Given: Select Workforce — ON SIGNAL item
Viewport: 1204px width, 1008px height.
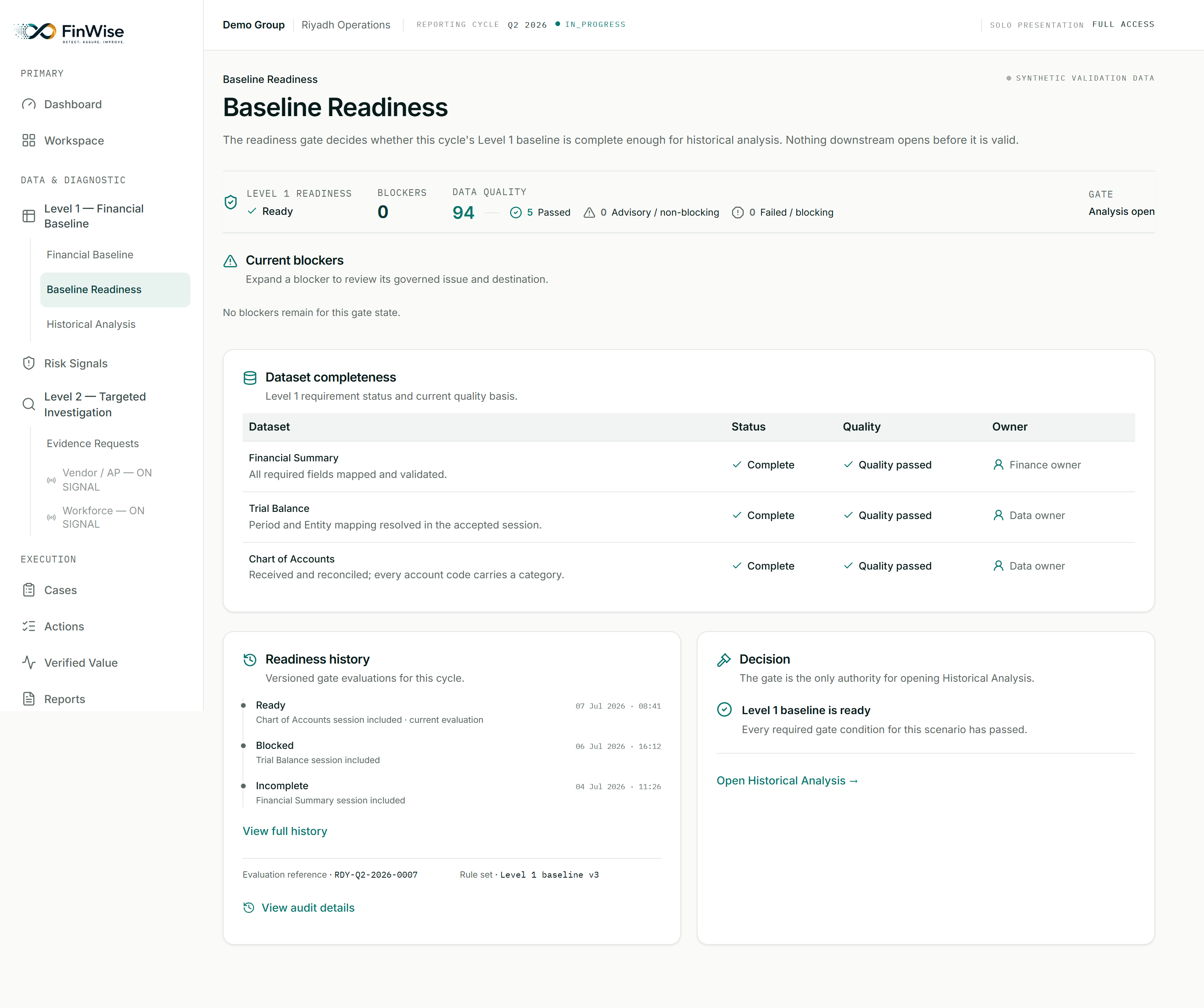Looking at the screenshot, I should coord(104,517).
